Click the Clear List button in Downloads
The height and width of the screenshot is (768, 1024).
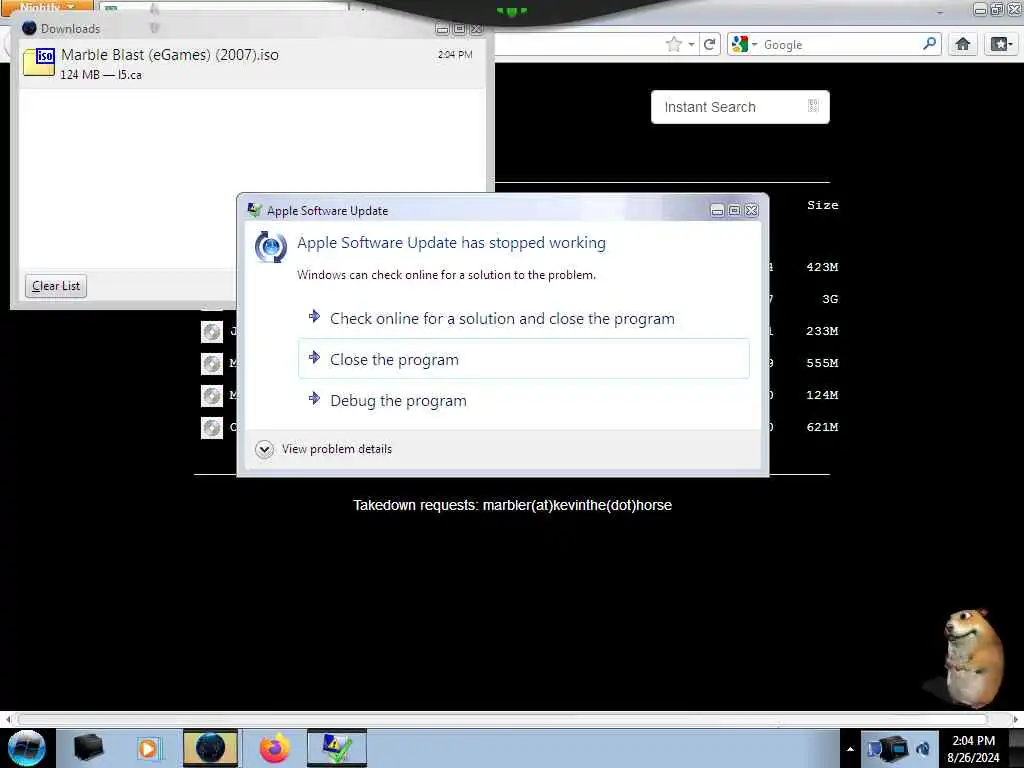(56, 286)
